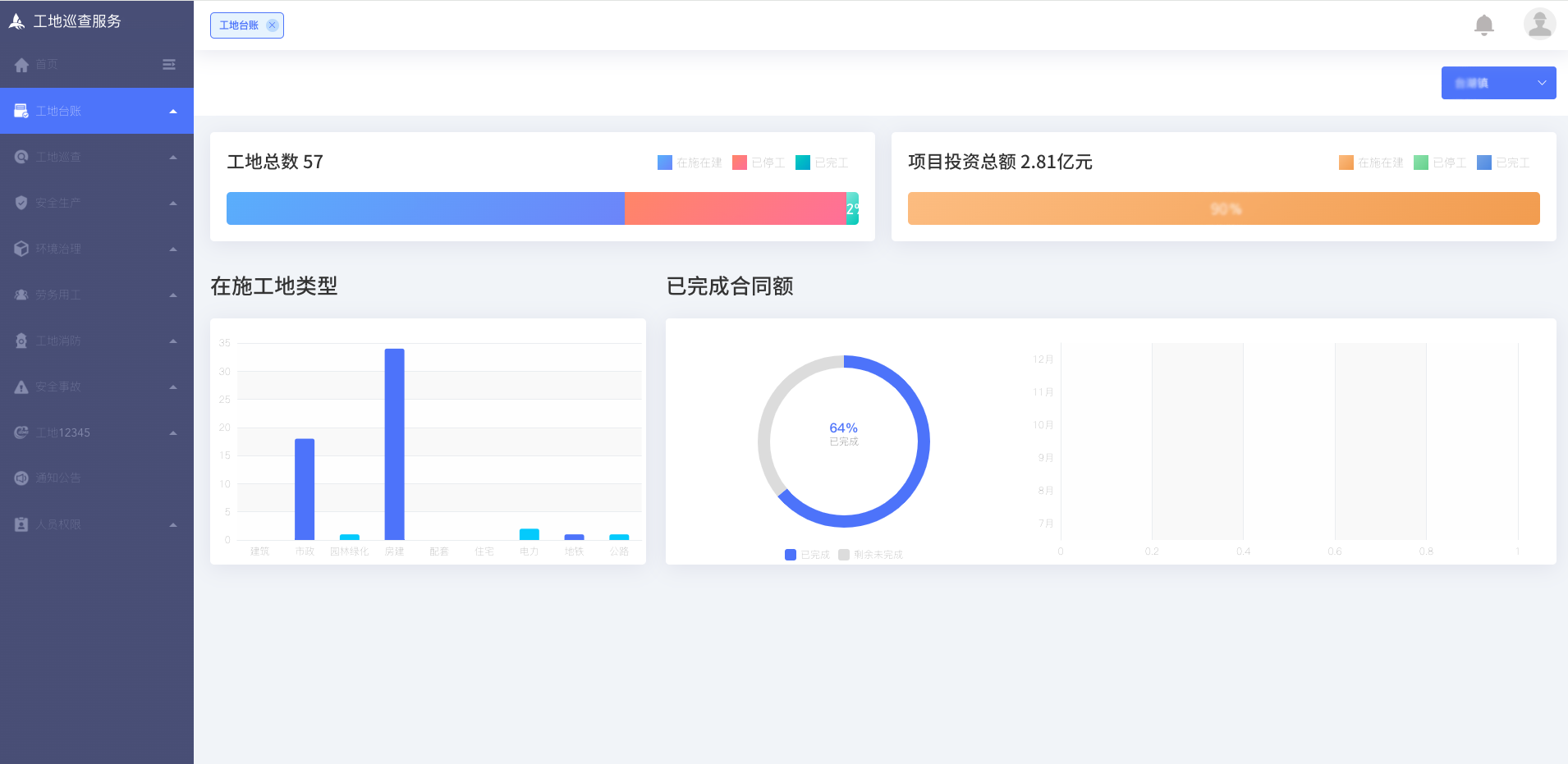Expand the 工地12345 submenu arrow

pos(173,433)
